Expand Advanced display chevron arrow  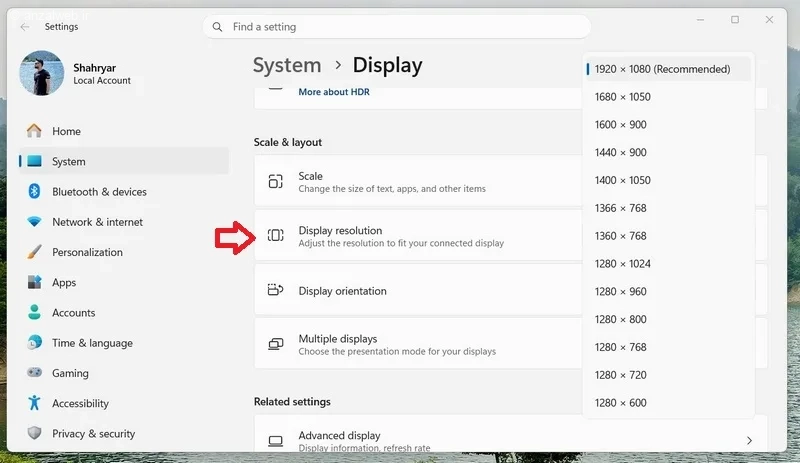coord(749,440)
